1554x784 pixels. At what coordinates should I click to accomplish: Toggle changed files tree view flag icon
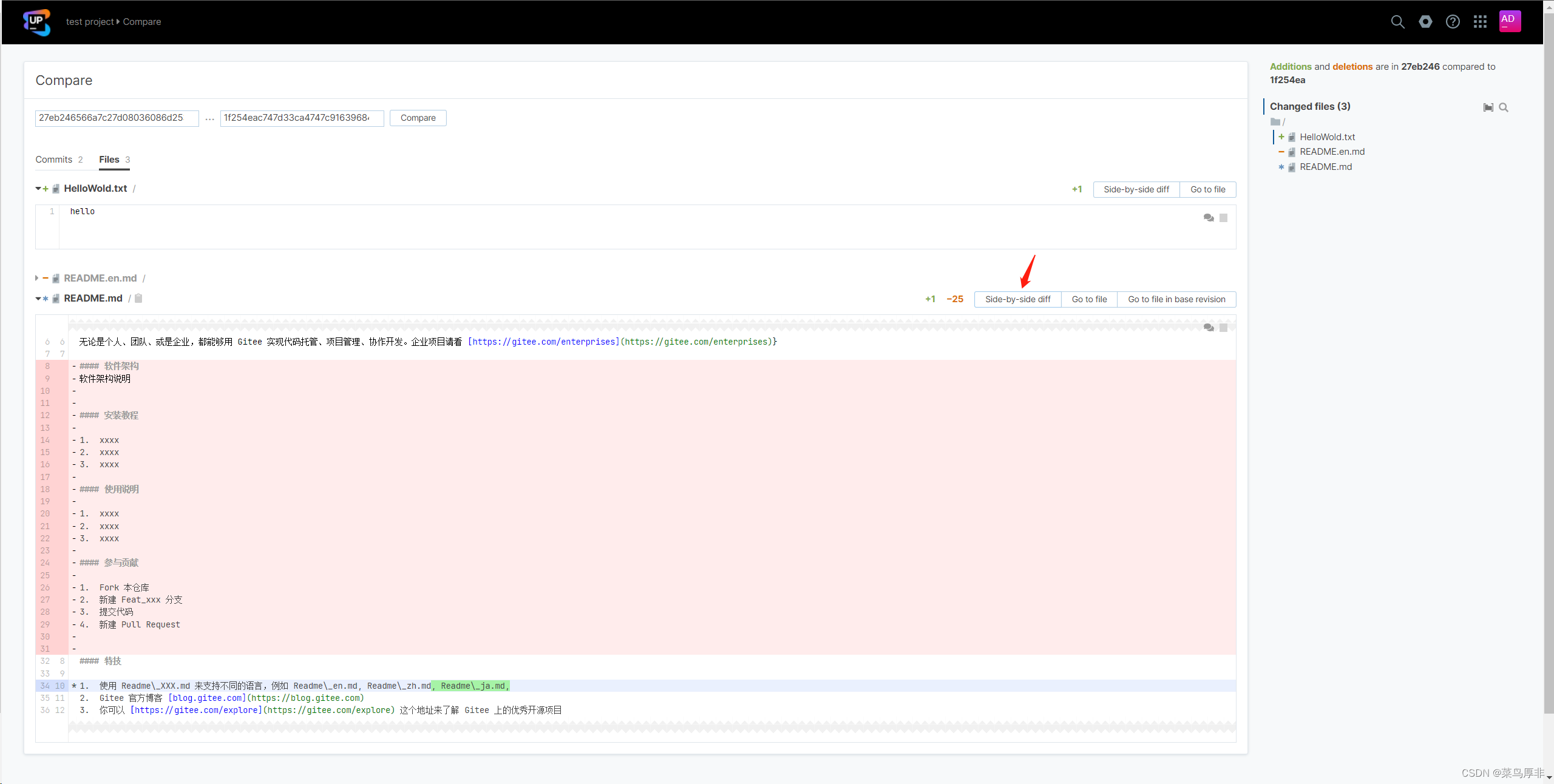(x=1488, y=107)
